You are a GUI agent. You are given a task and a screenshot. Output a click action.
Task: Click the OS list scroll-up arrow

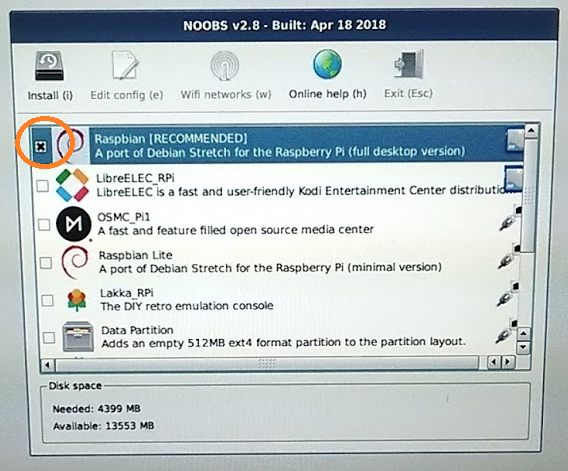[x=531, y=130]
